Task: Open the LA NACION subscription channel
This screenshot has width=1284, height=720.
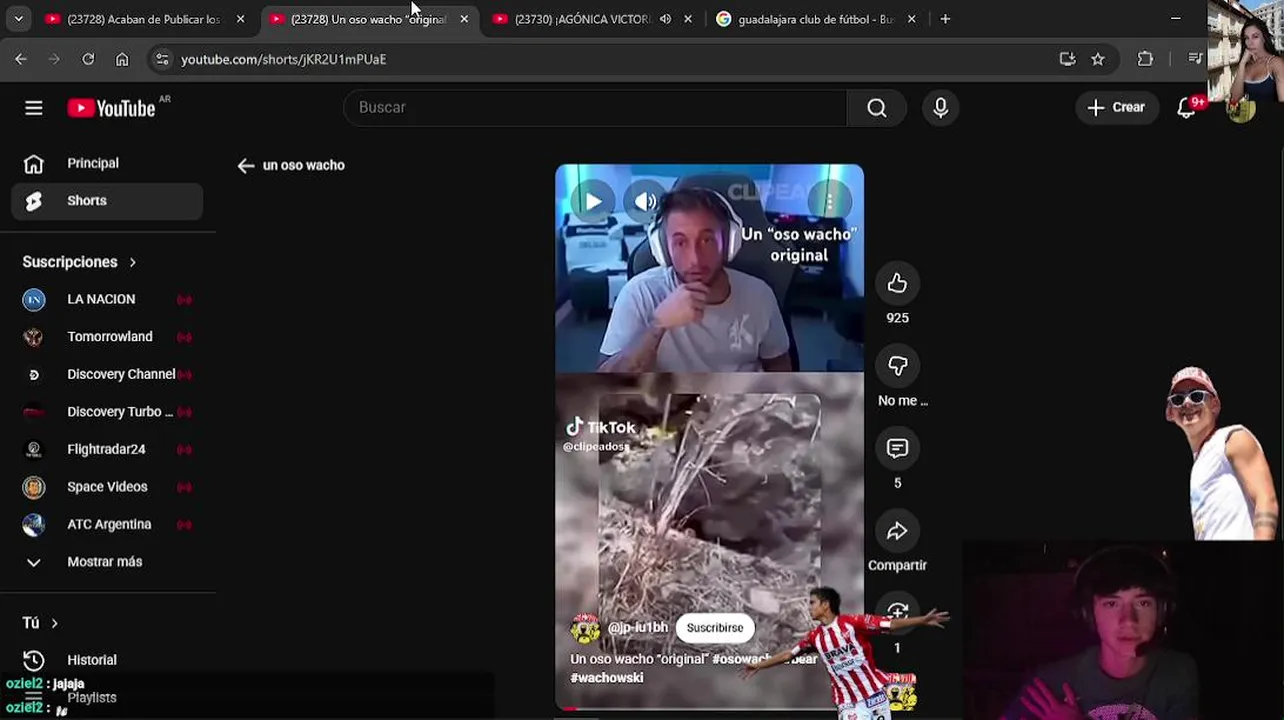Action: tap(107, 299)
